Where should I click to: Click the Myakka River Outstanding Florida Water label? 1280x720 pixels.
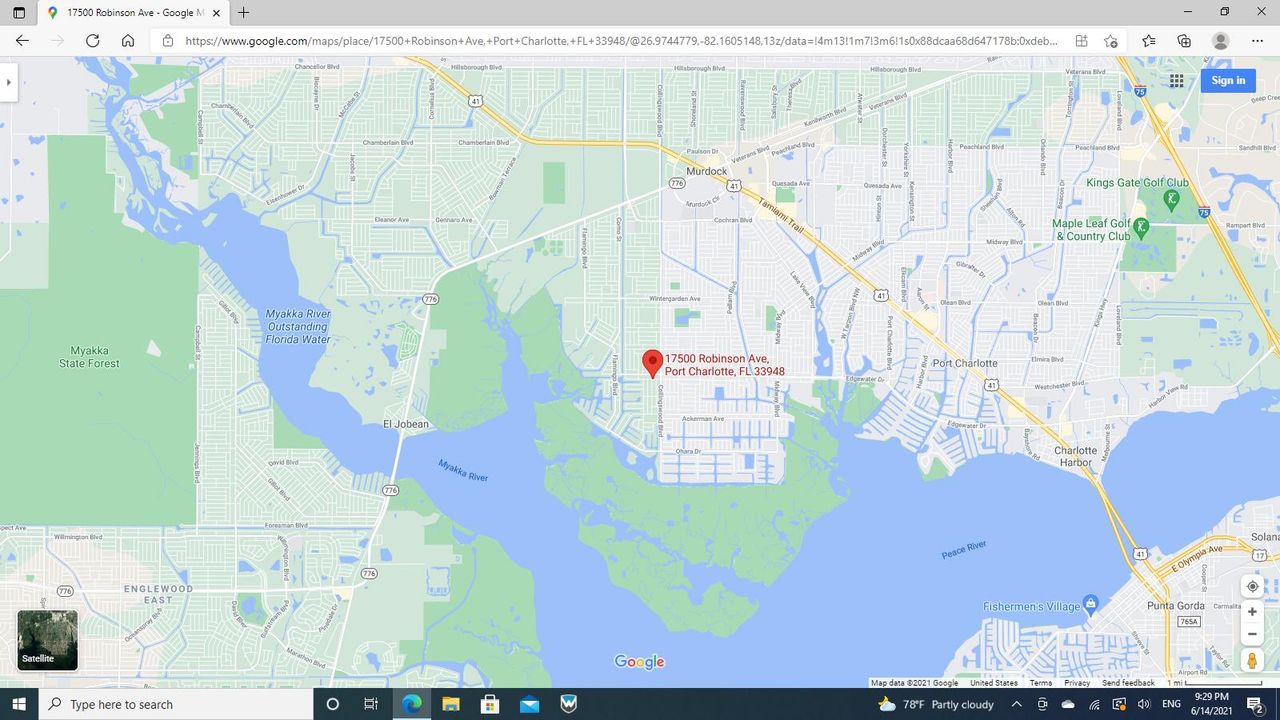[x=298, y=327]
